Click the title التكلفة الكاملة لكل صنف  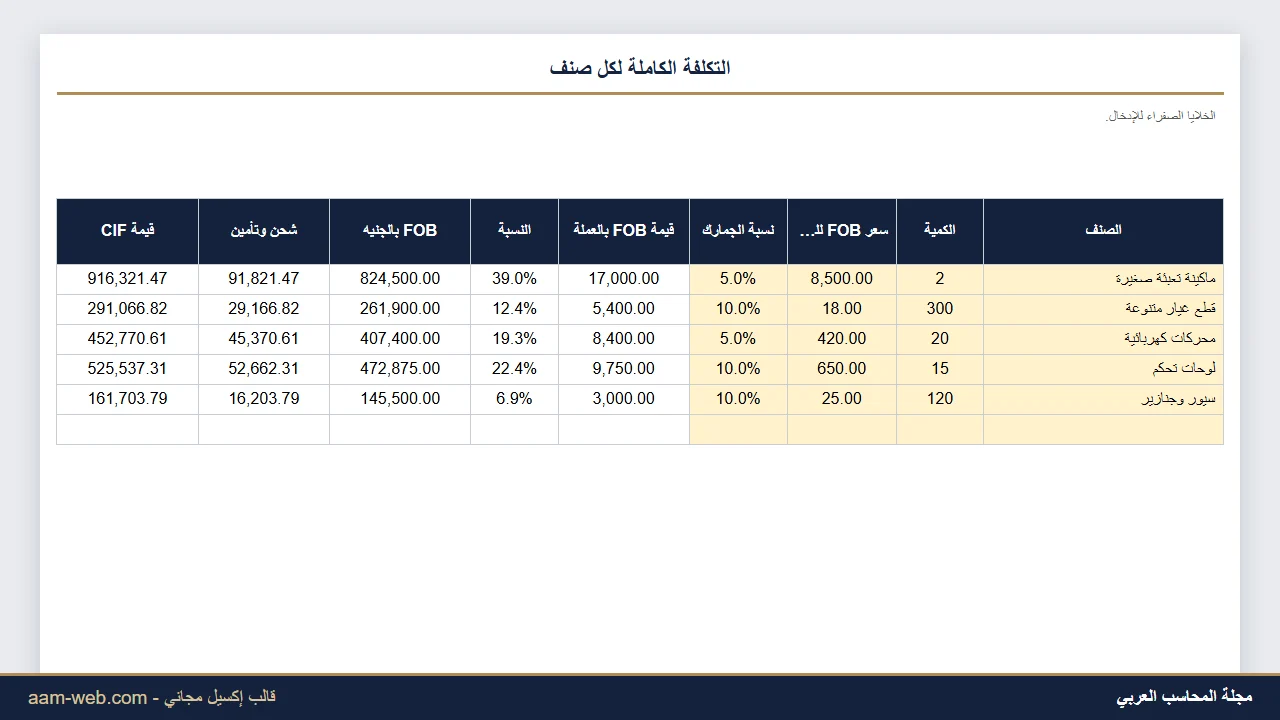click(x=640, y=67)
